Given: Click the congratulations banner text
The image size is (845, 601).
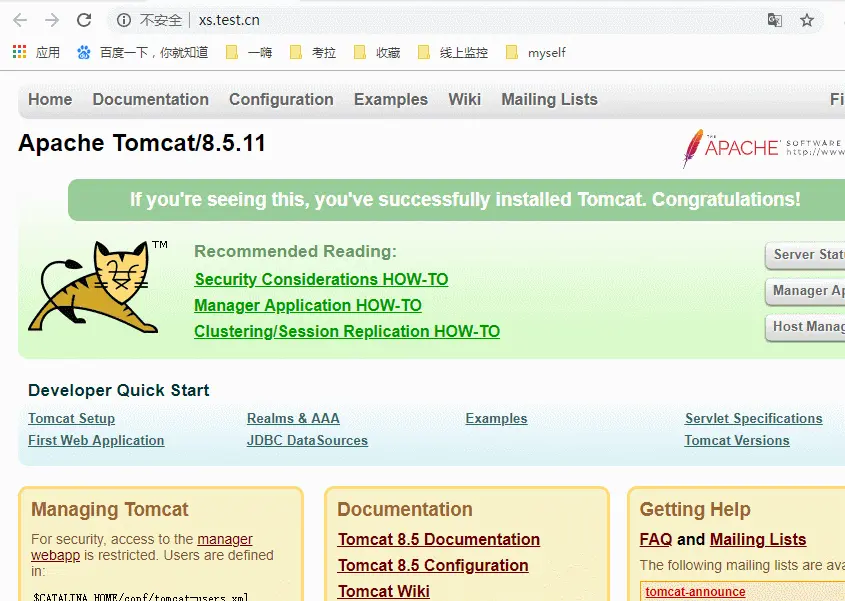Looking at the screenshot, I should coord(465,199).
